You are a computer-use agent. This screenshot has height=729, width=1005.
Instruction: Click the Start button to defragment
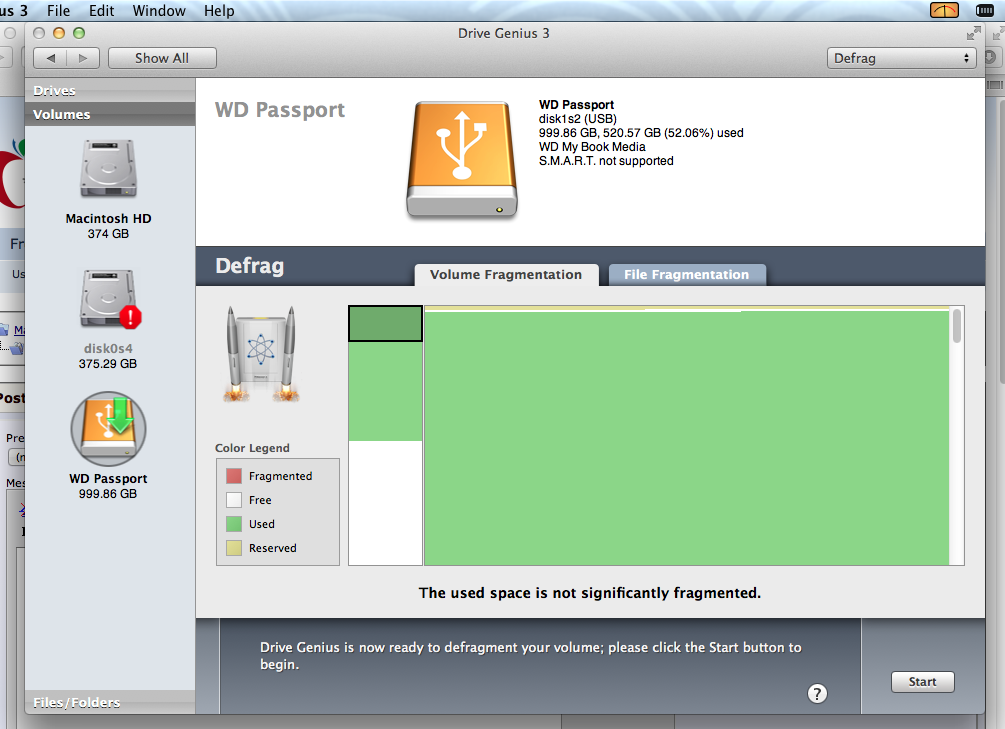(922, 682)
